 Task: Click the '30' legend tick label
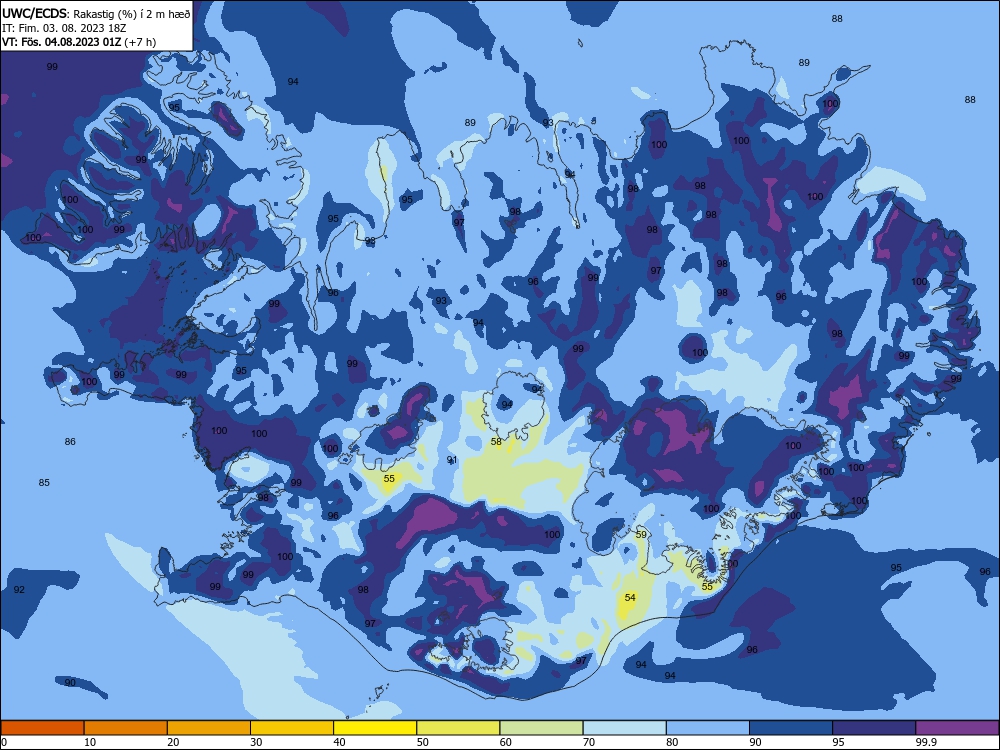click(256, 742)
